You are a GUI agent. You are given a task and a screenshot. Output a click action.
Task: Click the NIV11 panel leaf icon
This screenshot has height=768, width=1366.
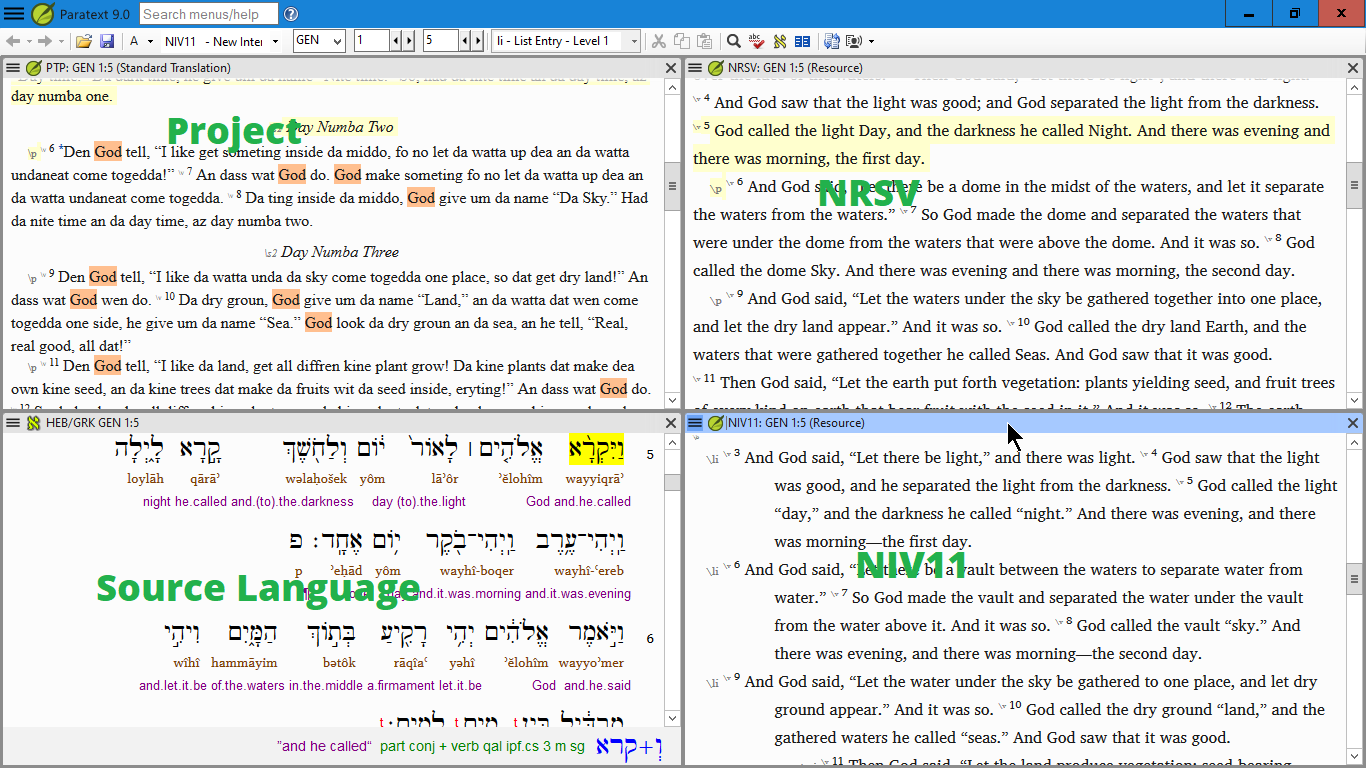pyautogui.click(x=716, y=423)
